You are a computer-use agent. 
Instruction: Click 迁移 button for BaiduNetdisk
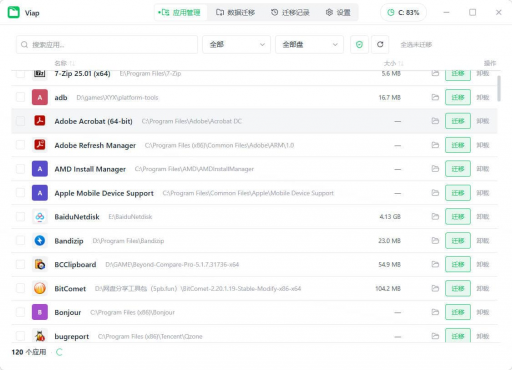[458, 217]
